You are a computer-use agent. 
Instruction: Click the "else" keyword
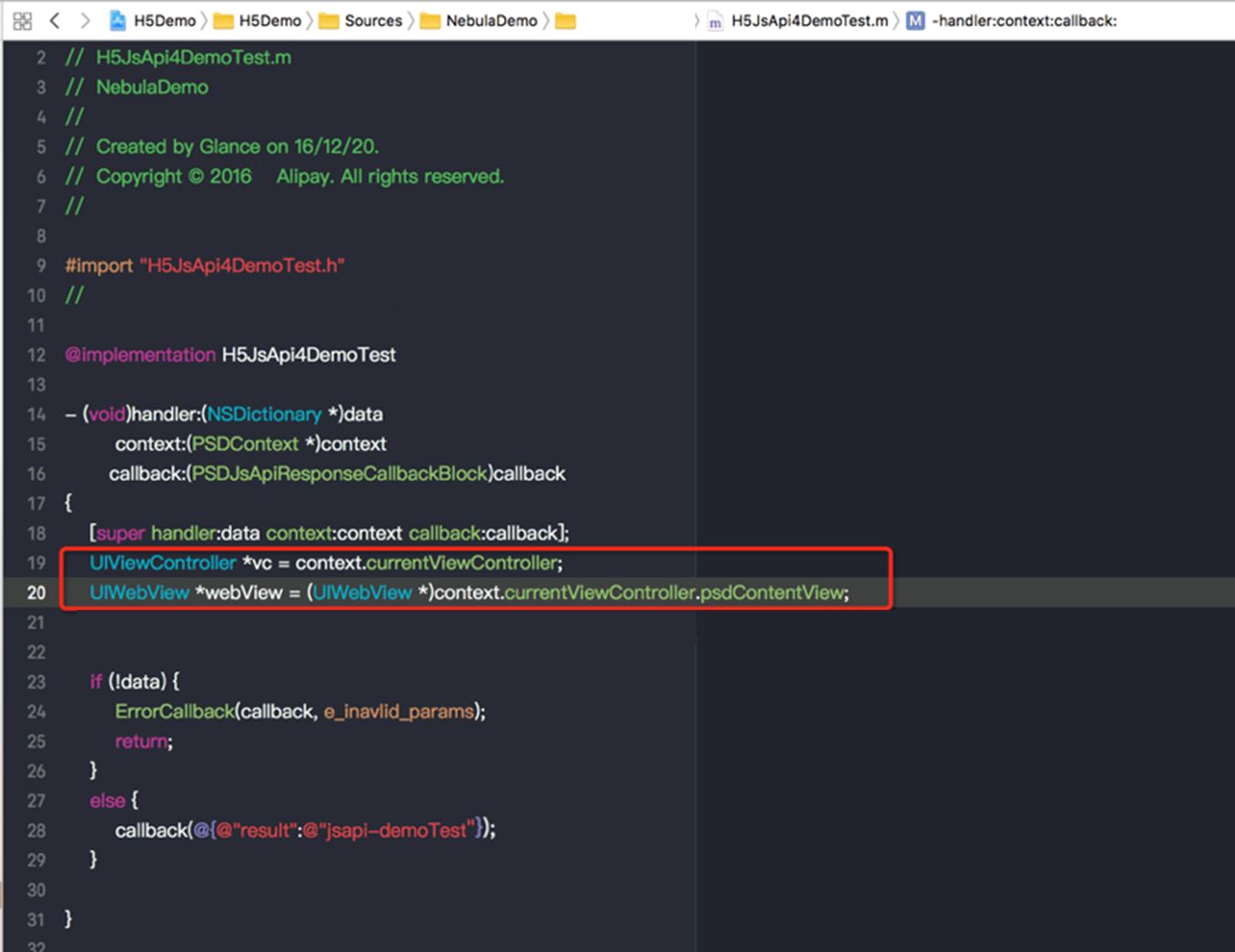point(107,801)
